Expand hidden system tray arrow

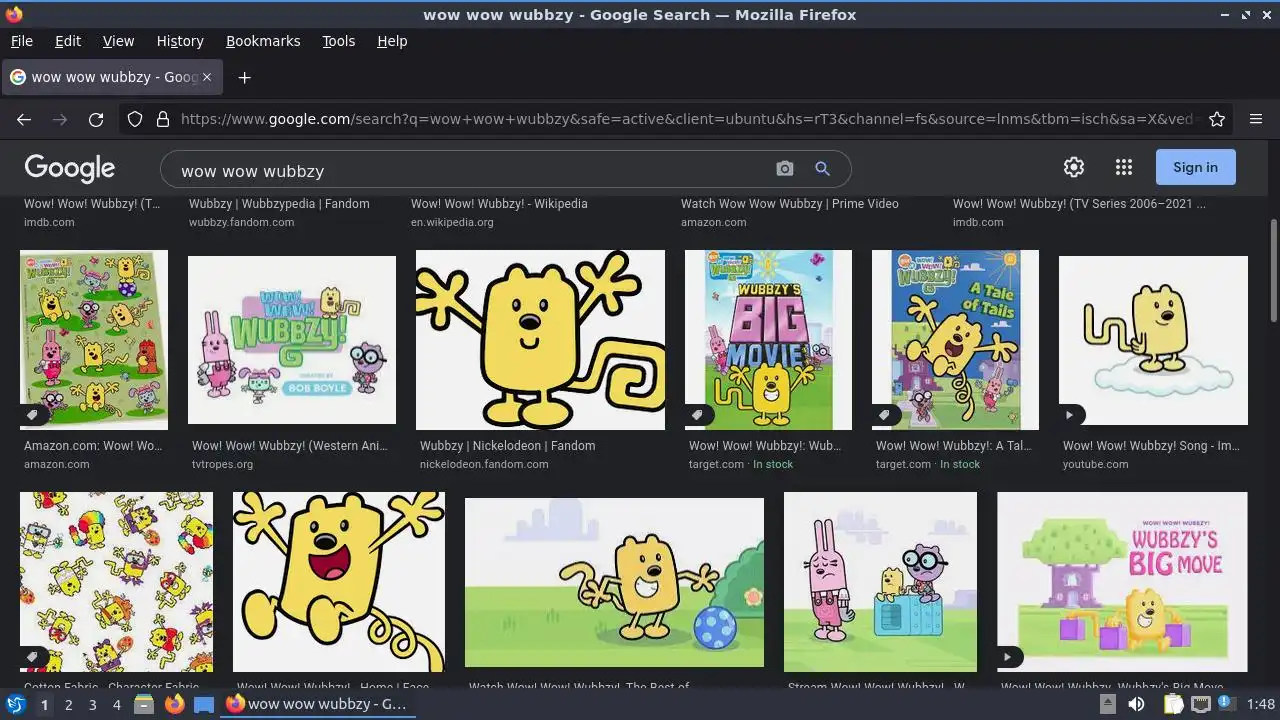pyautogui.click(x=1108, y=704)
